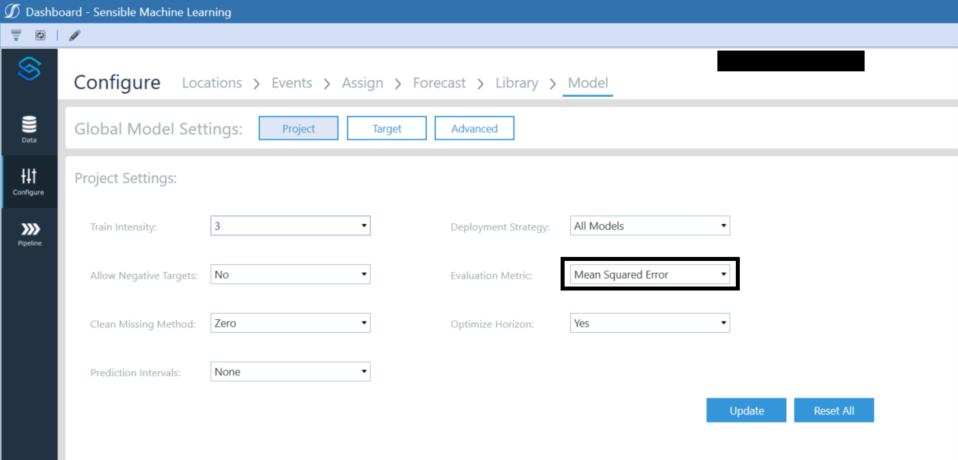
Task: Open the Optimize Horizon dropdown
Action: 650,323
